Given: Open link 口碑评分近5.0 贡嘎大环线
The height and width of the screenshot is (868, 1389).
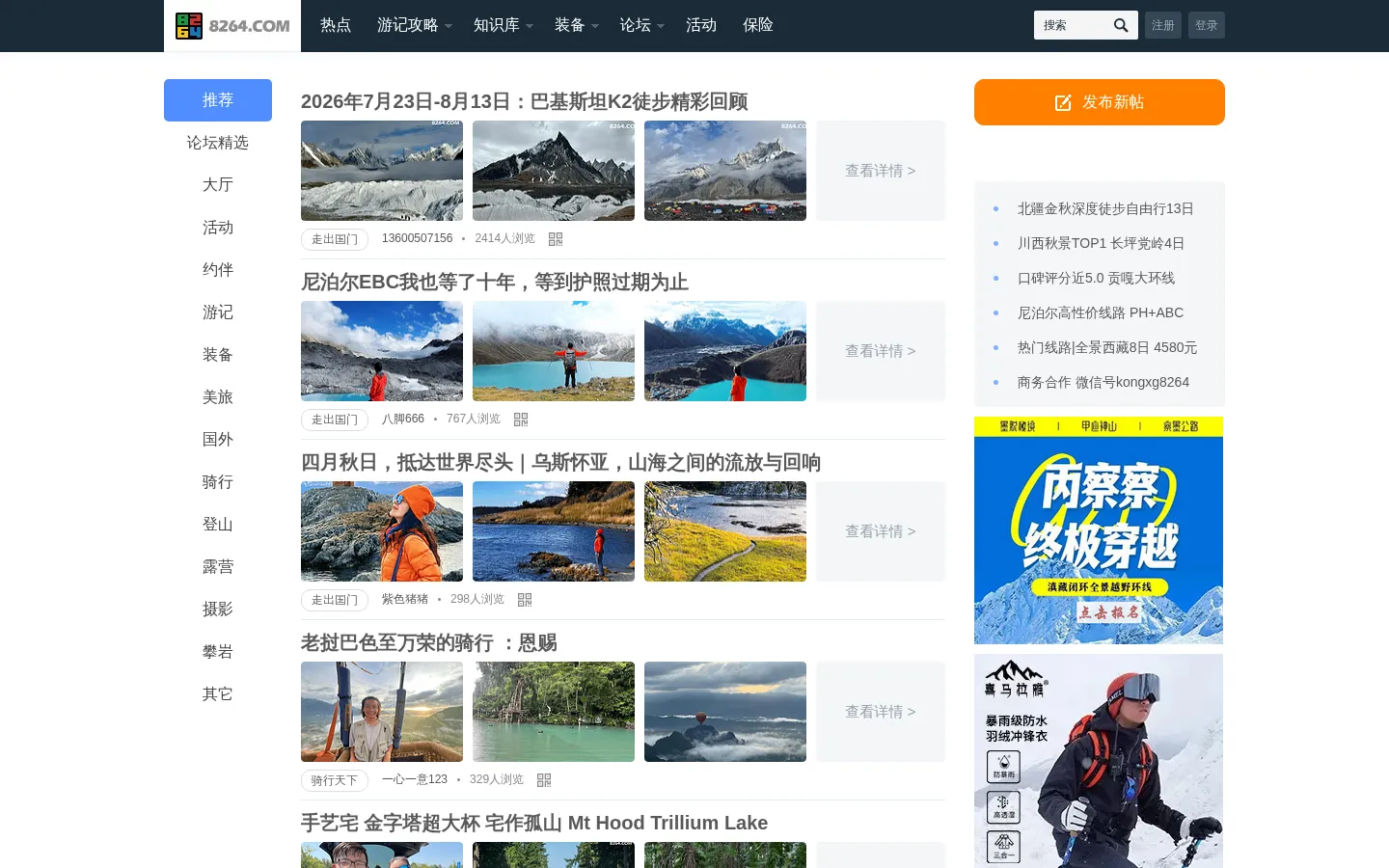Looking at the screenshot, I should (1096, 278).
